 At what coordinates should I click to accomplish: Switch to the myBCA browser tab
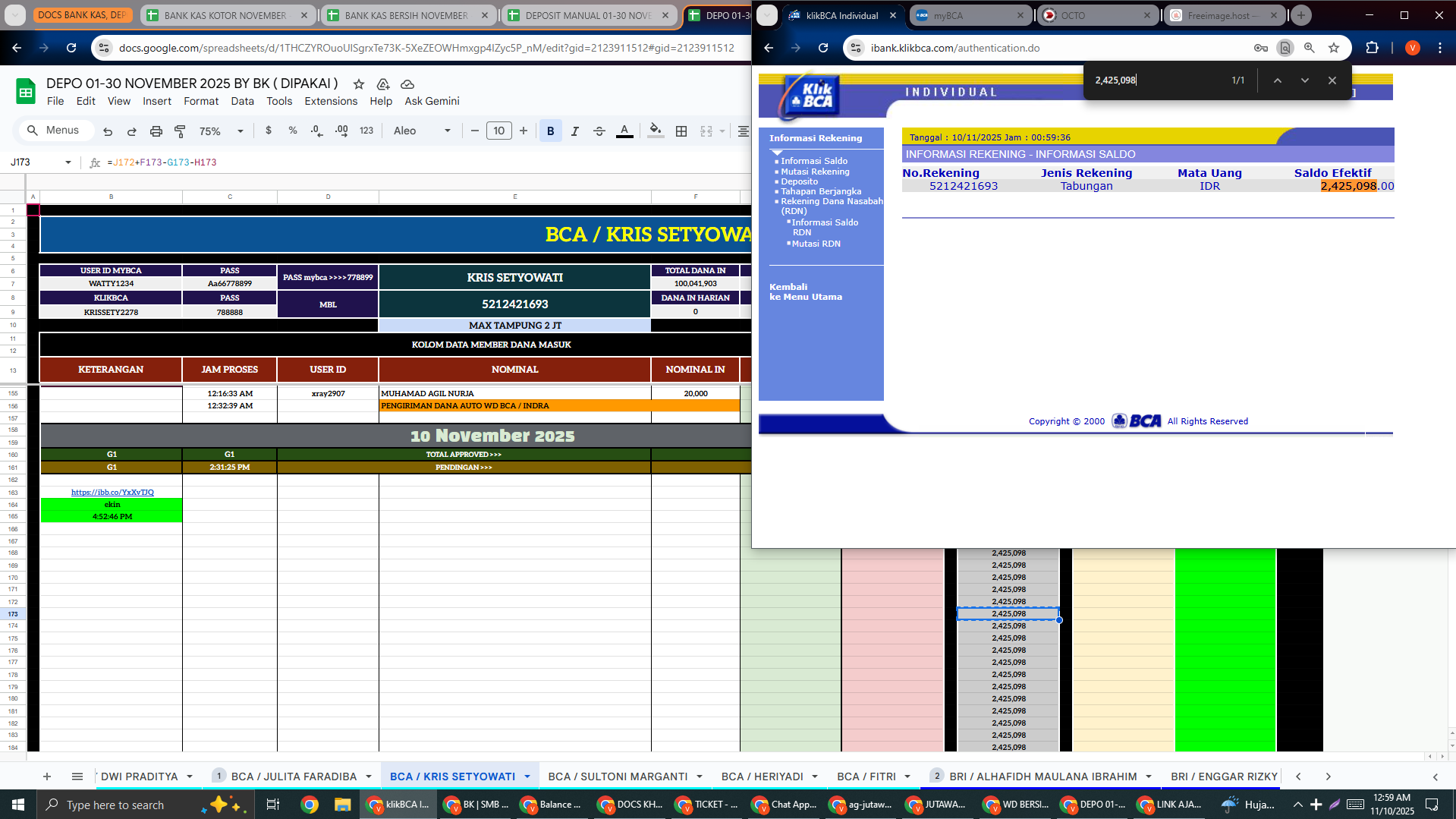click(x=970, y=15)
